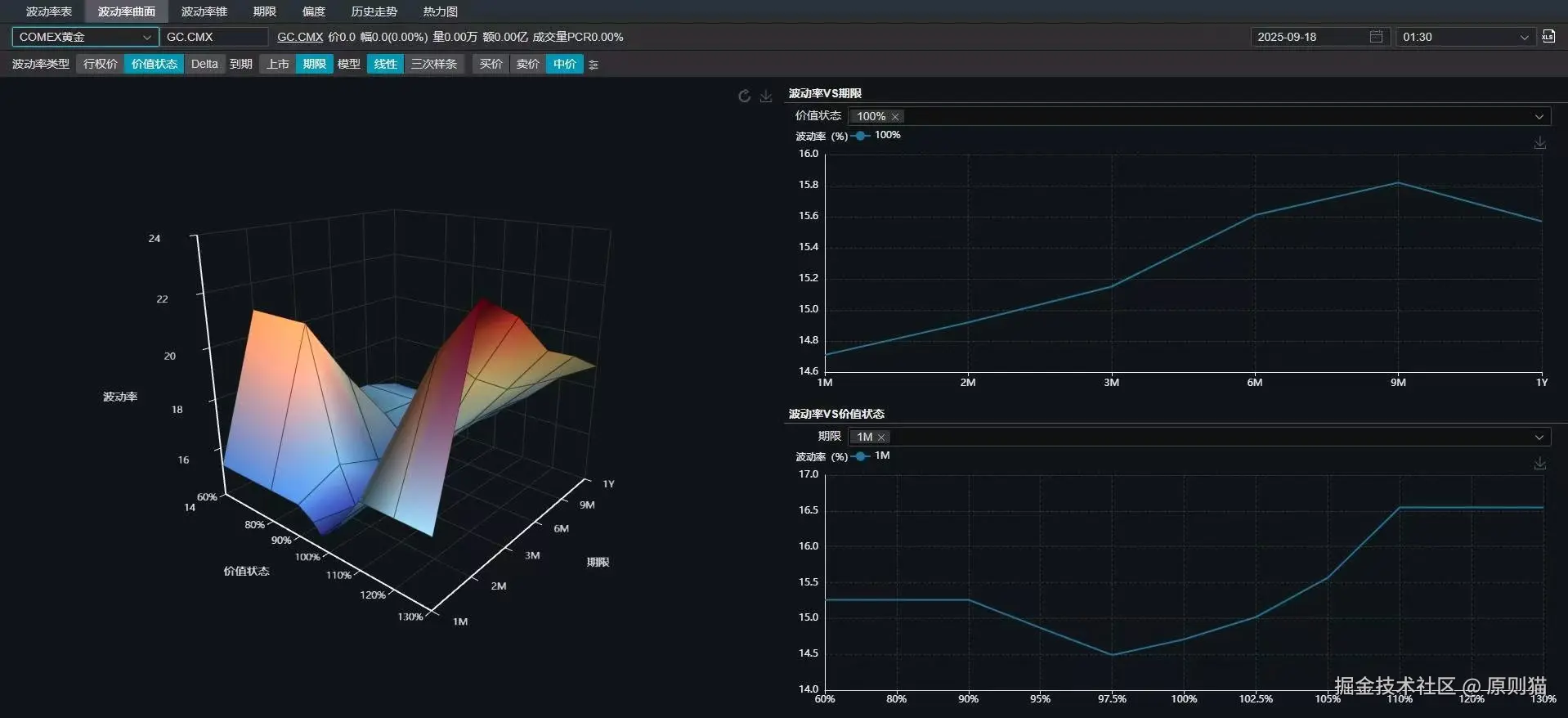Go to the 期限 tab in the top bar

tap(265, 11)
